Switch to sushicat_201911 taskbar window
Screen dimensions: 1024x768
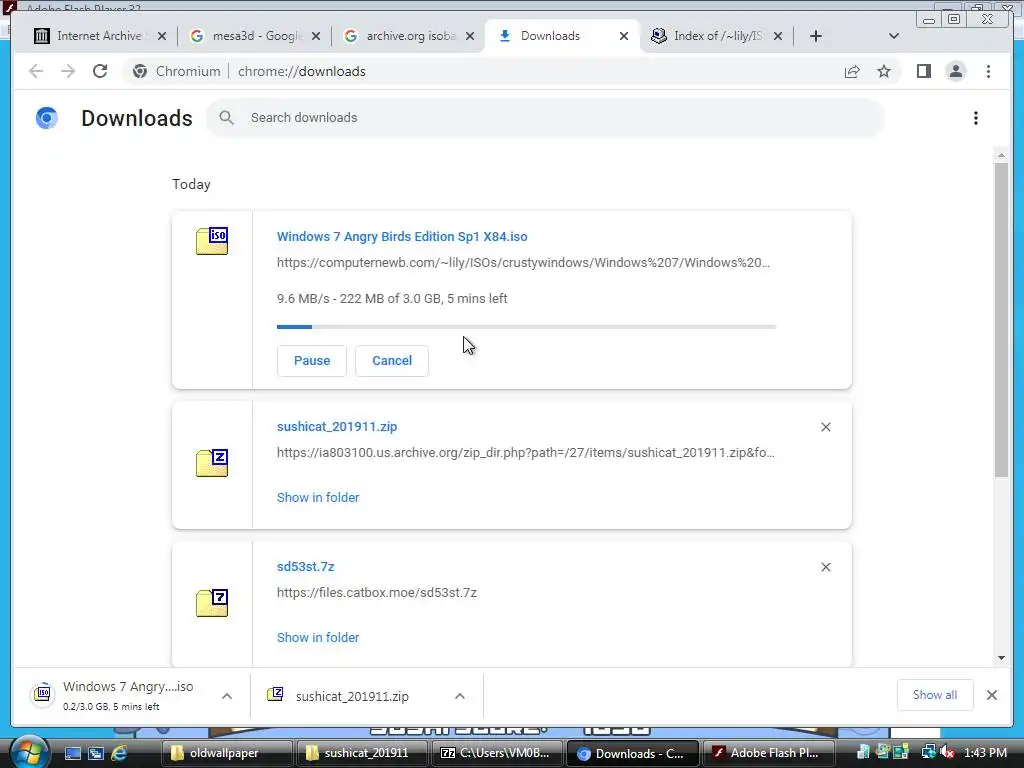362,753
